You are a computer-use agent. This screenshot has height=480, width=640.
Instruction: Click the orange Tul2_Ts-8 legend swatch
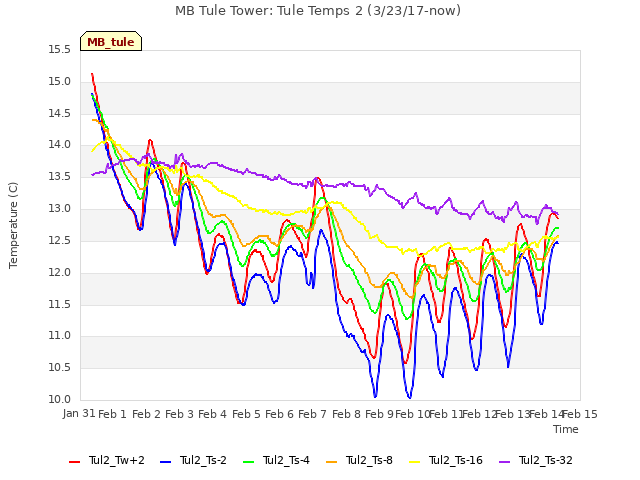click(332, 462)
